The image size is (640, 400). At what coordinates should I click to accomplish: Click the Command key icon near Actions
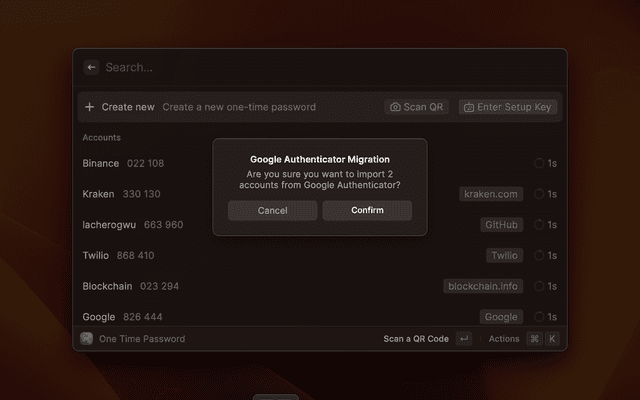pyautogui.click(x=534, y=339)
